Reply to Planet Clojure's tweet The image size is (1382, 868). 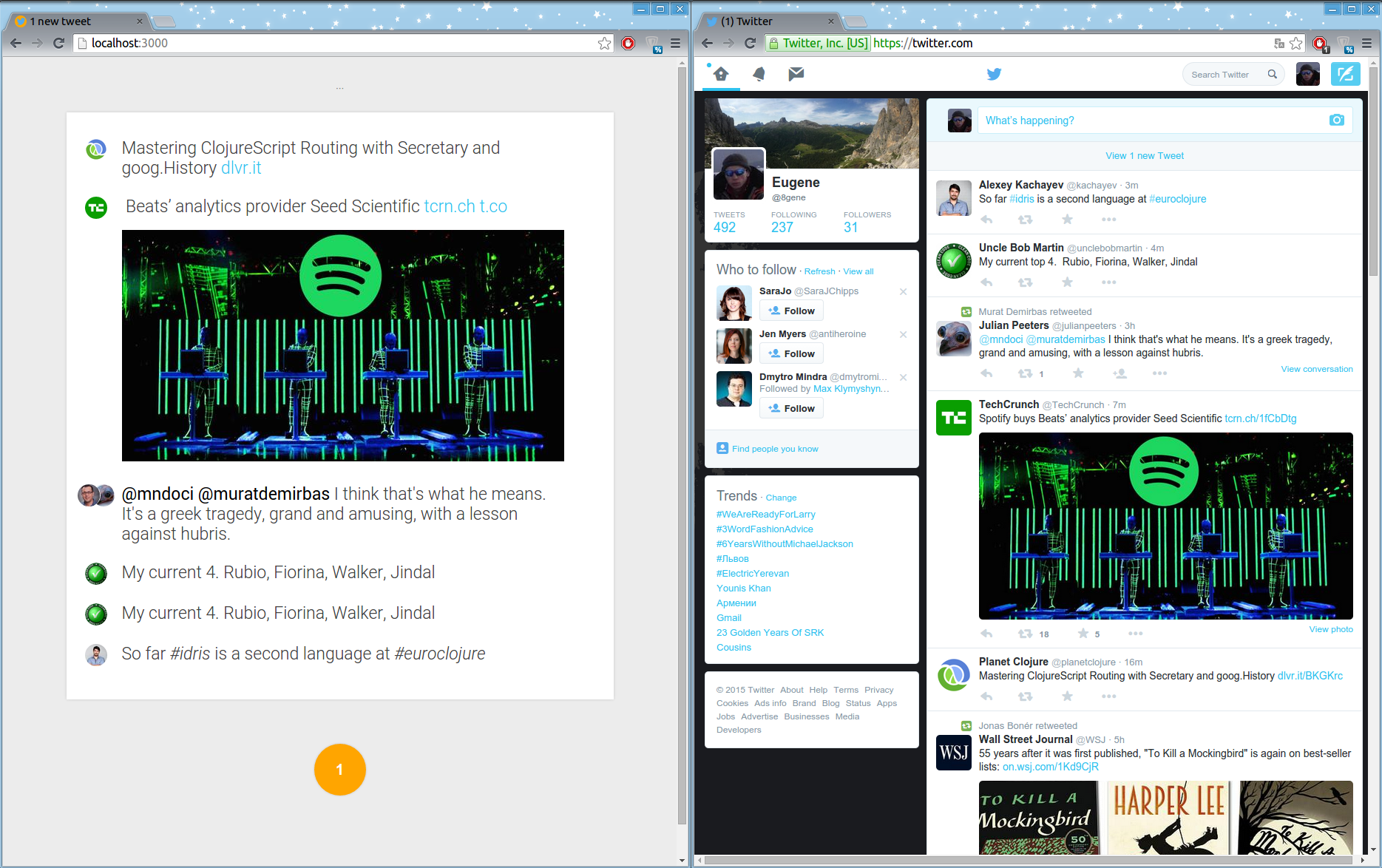(x=986, y=696)
